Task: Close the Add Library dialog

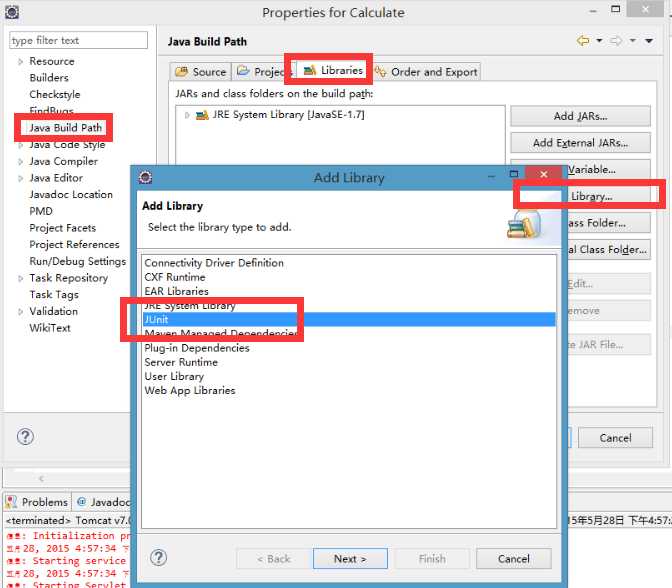Action: [x=543, y=174]
